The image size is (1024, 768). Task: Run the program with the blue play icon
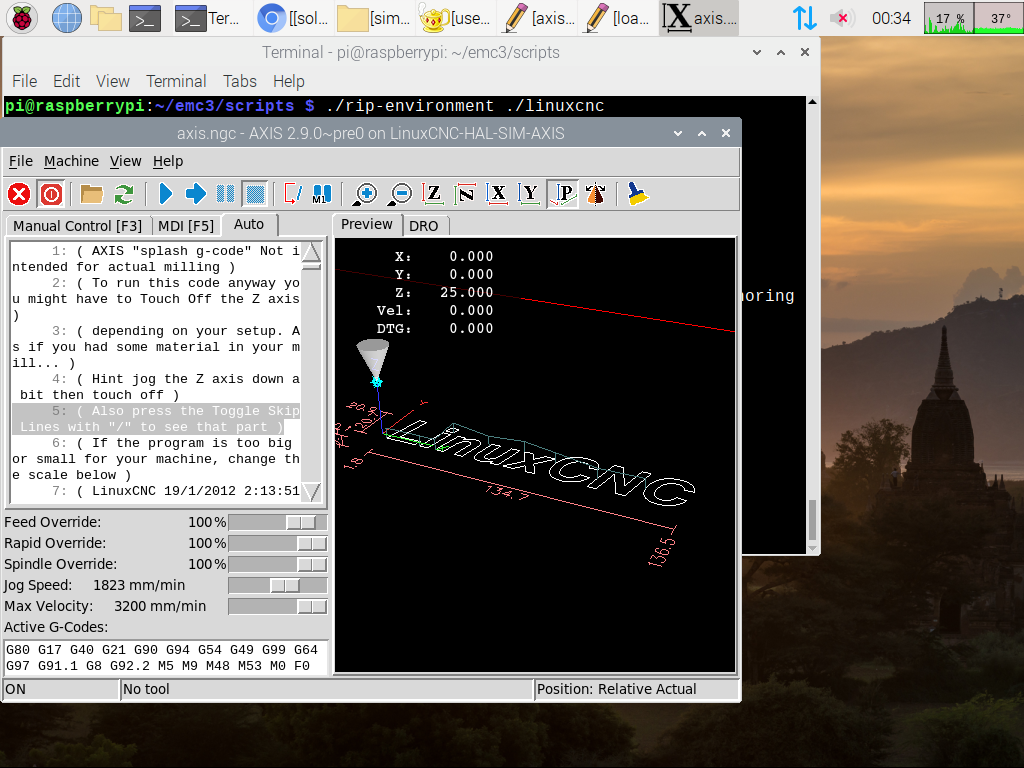(165, 194)
